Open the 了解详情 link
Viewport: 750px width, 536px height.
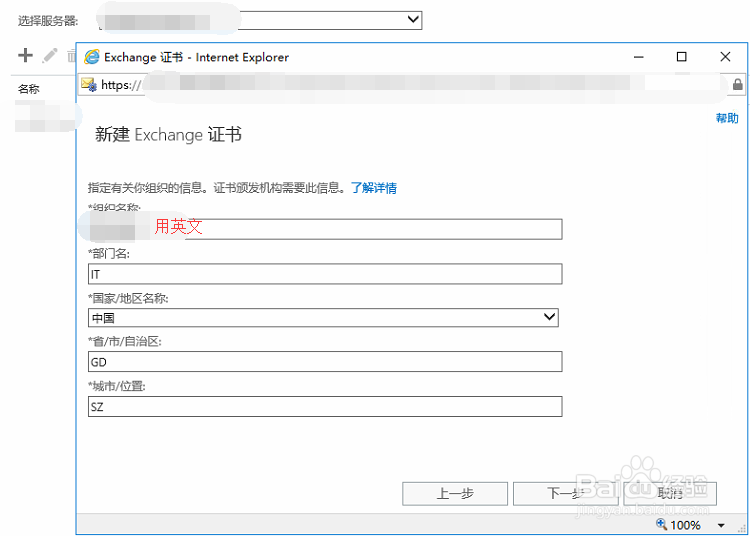(374, 188)
